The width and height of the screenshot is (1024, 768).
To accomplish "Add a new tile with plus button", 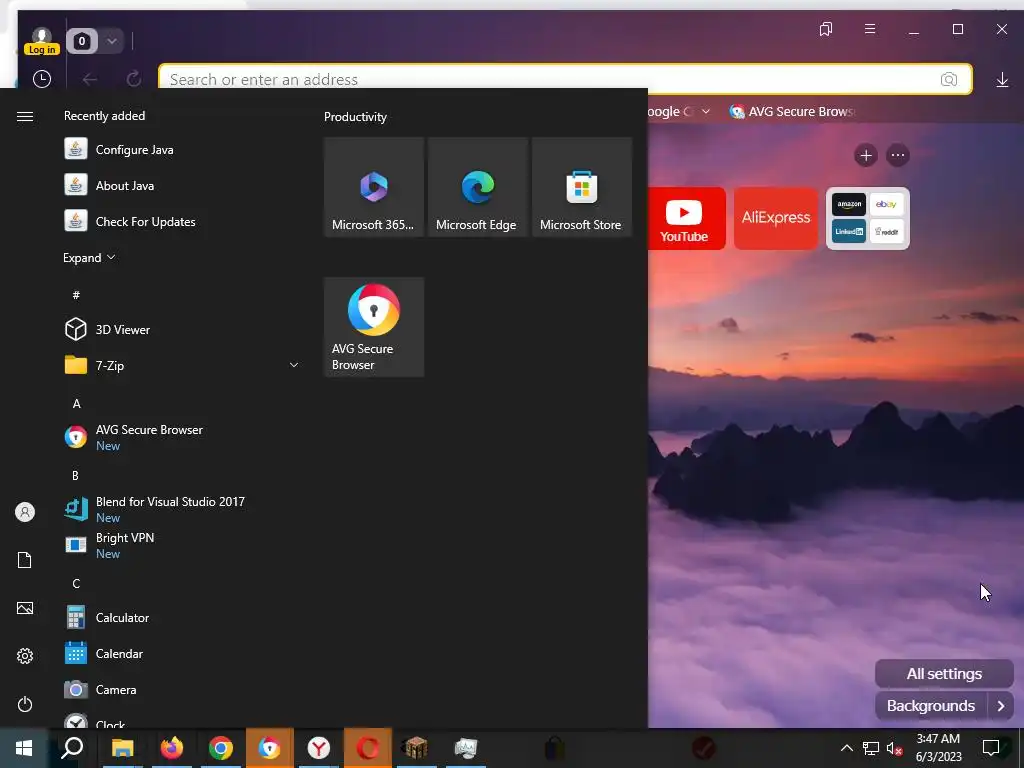I will point(866,155).
